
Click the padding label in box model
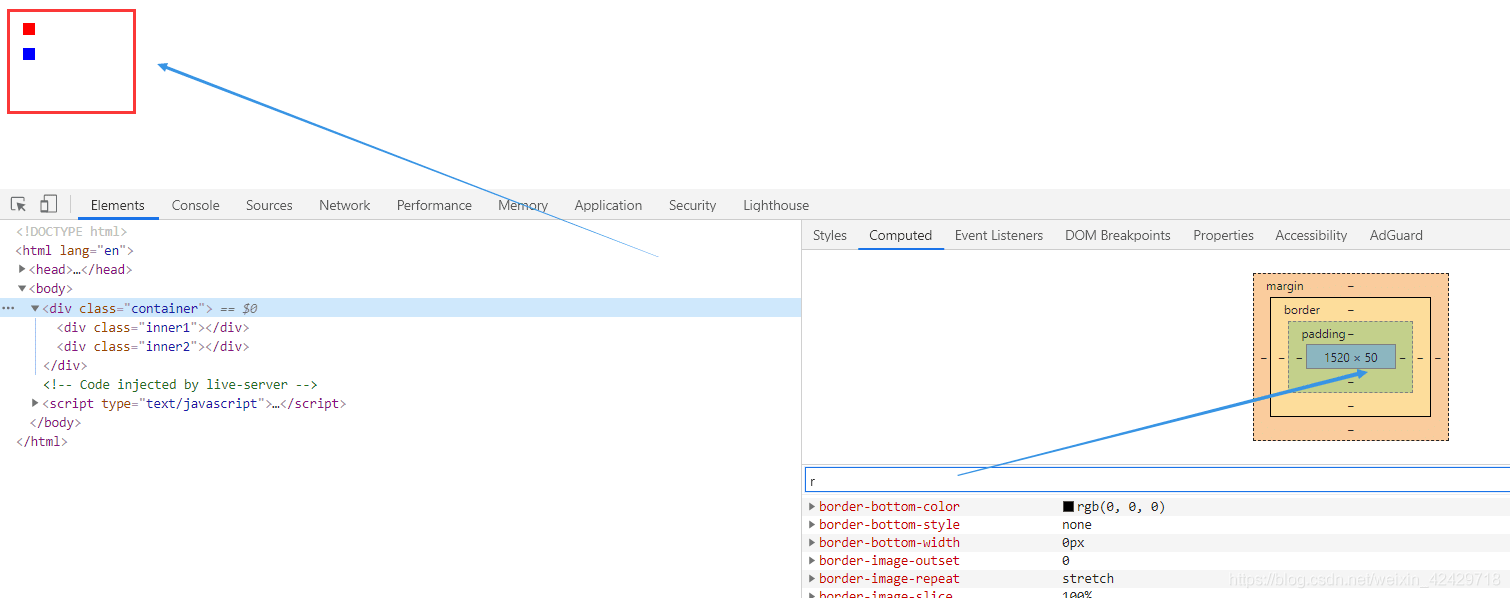pos(1322,334)
